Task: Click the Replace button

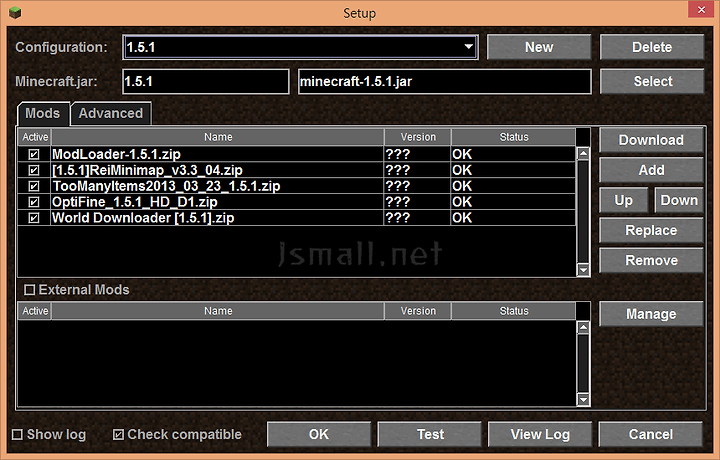Action: pos(651,230)
